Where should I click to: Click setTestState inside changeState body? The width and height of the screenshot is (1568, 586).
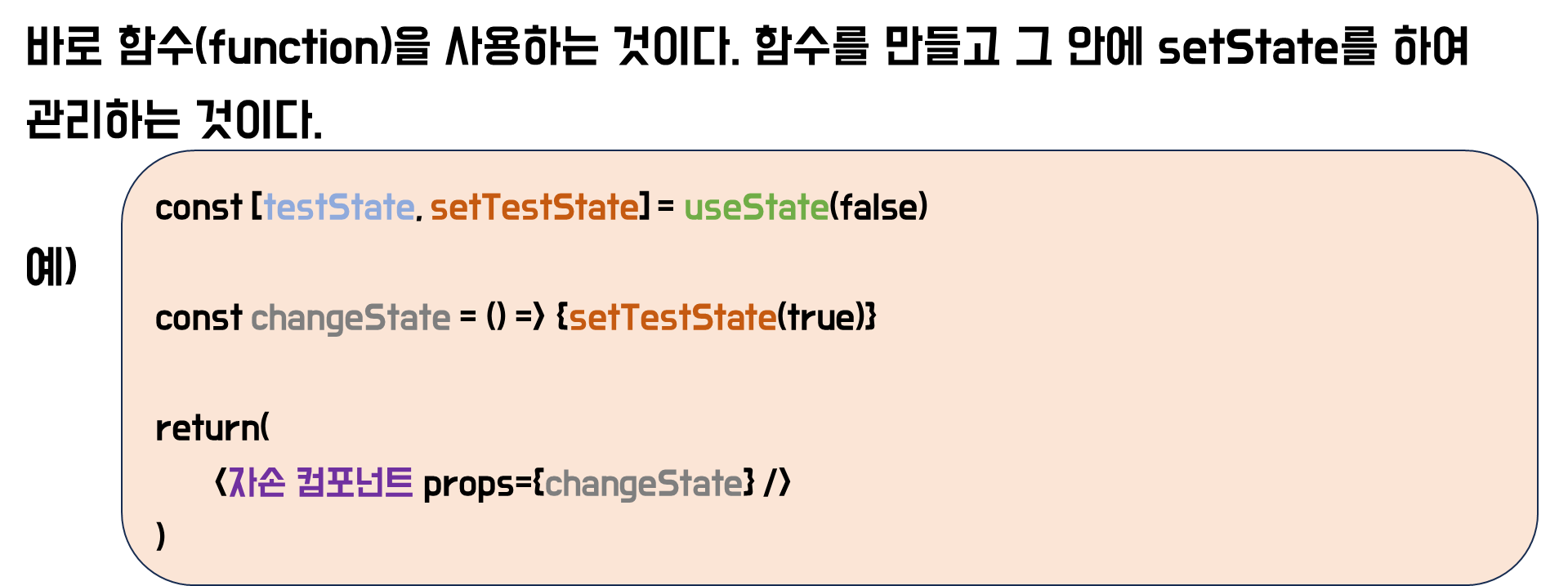[672, 317]
